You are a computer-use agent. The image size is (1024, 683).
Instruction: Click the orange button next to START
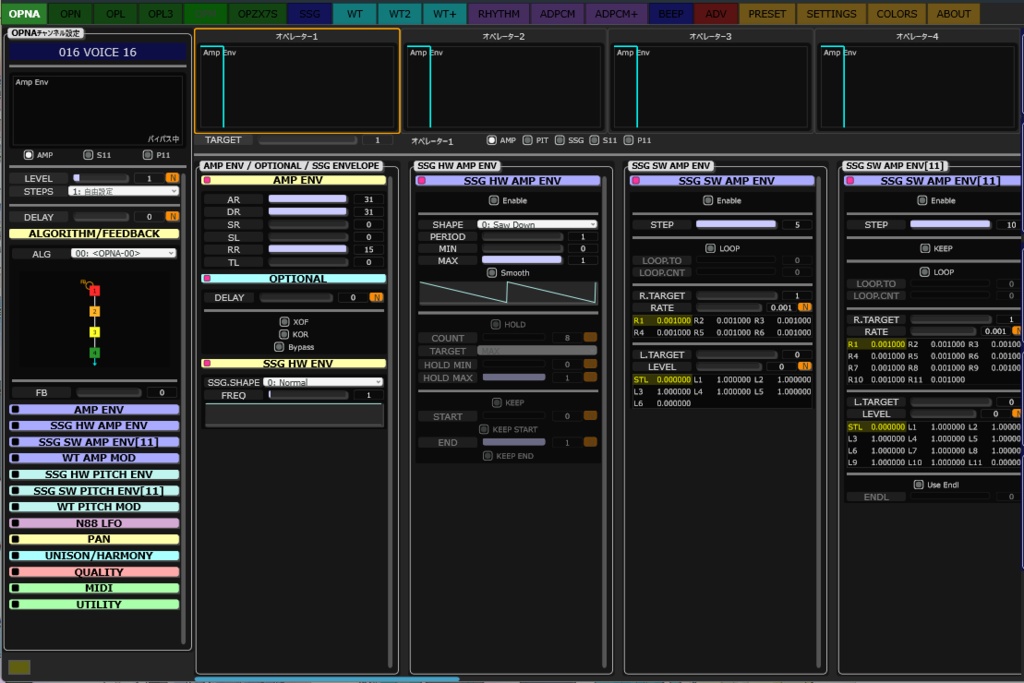[x=590, y=416]
